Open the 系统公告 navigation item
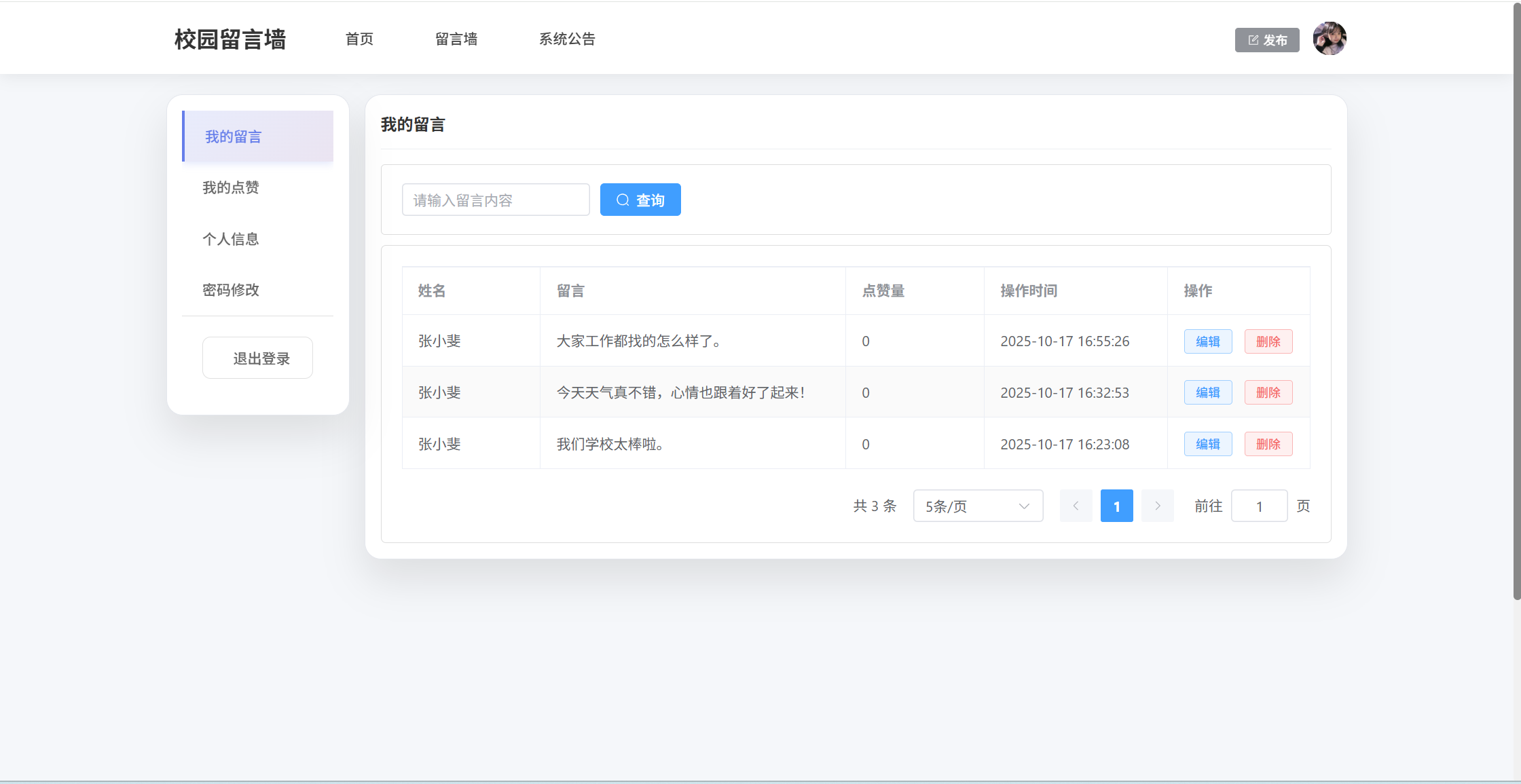 [x=567, y=39]
